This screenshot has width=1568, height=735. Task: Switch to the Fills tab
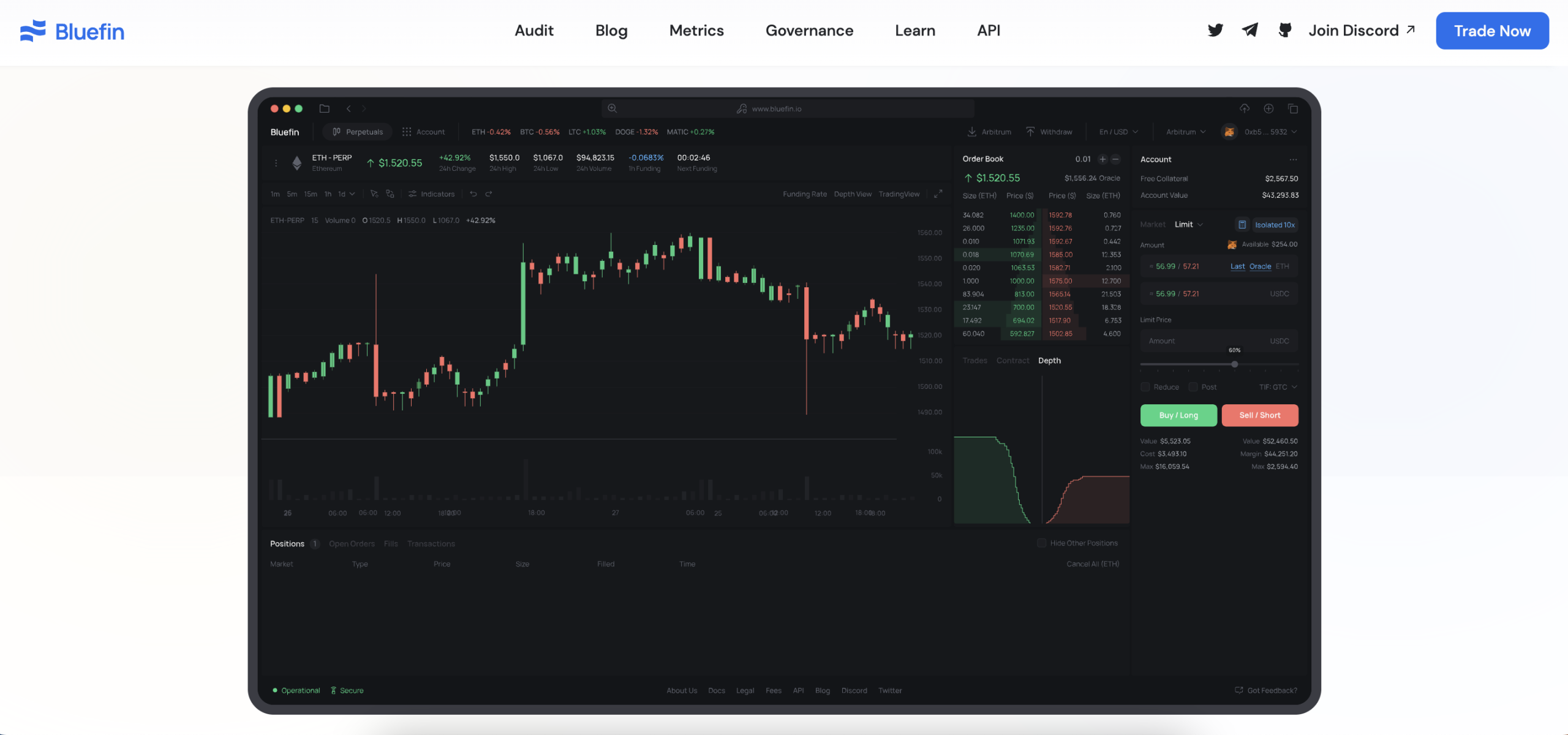click(x=391, y=544)
